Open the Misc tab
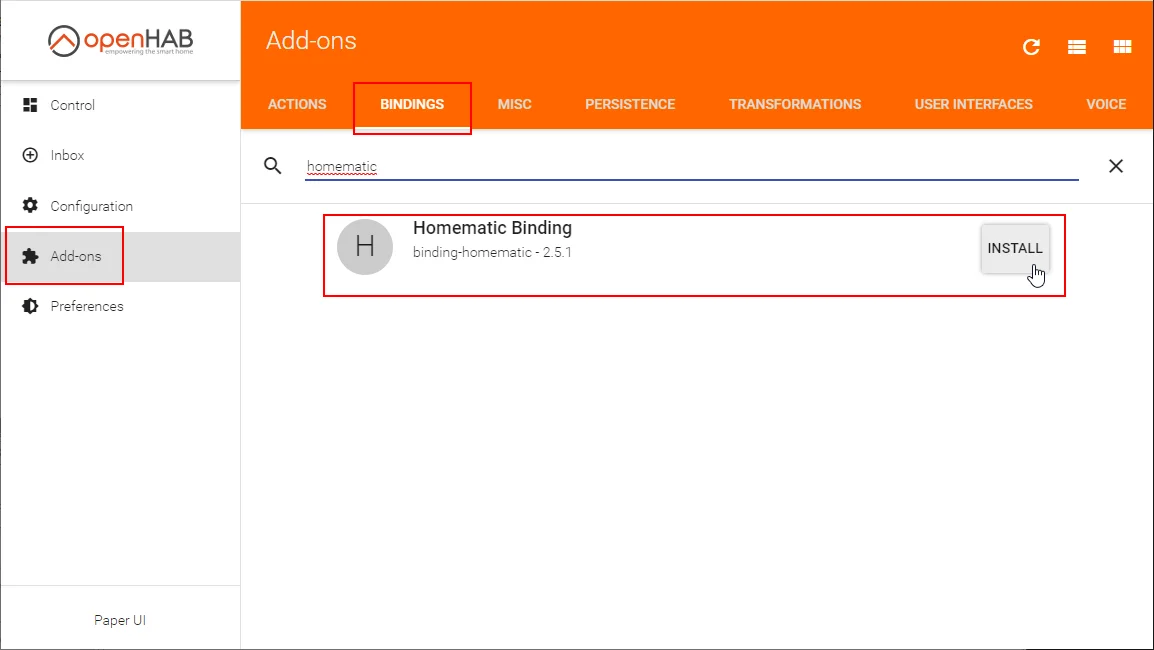Image resolution: width=1154 pixels, height=650 pixels. [514, 105]
